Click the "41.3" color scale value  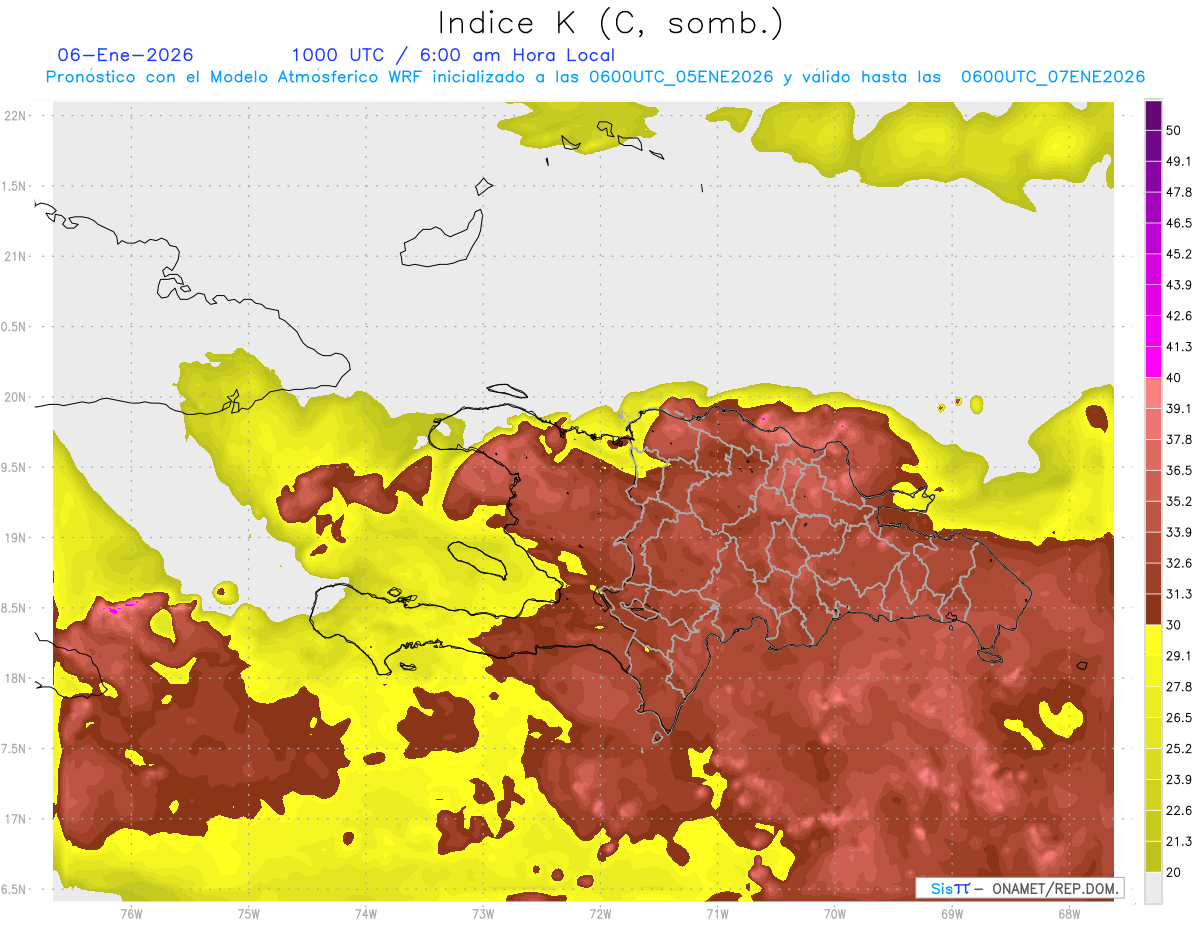pos(1179,347)
